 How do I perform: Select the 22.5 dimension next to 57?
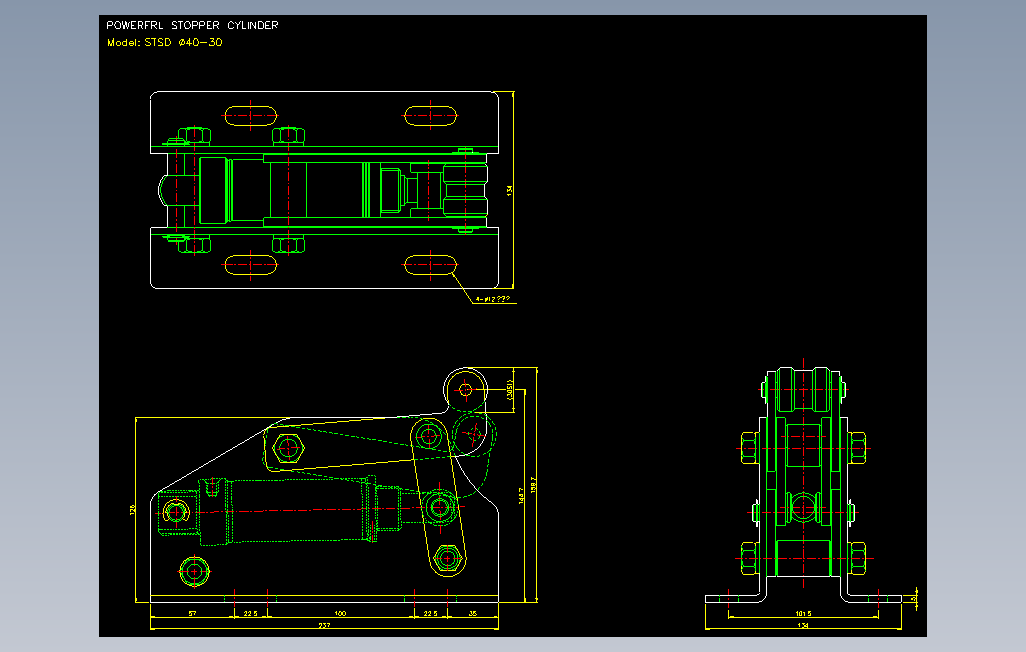click(251, 613)
